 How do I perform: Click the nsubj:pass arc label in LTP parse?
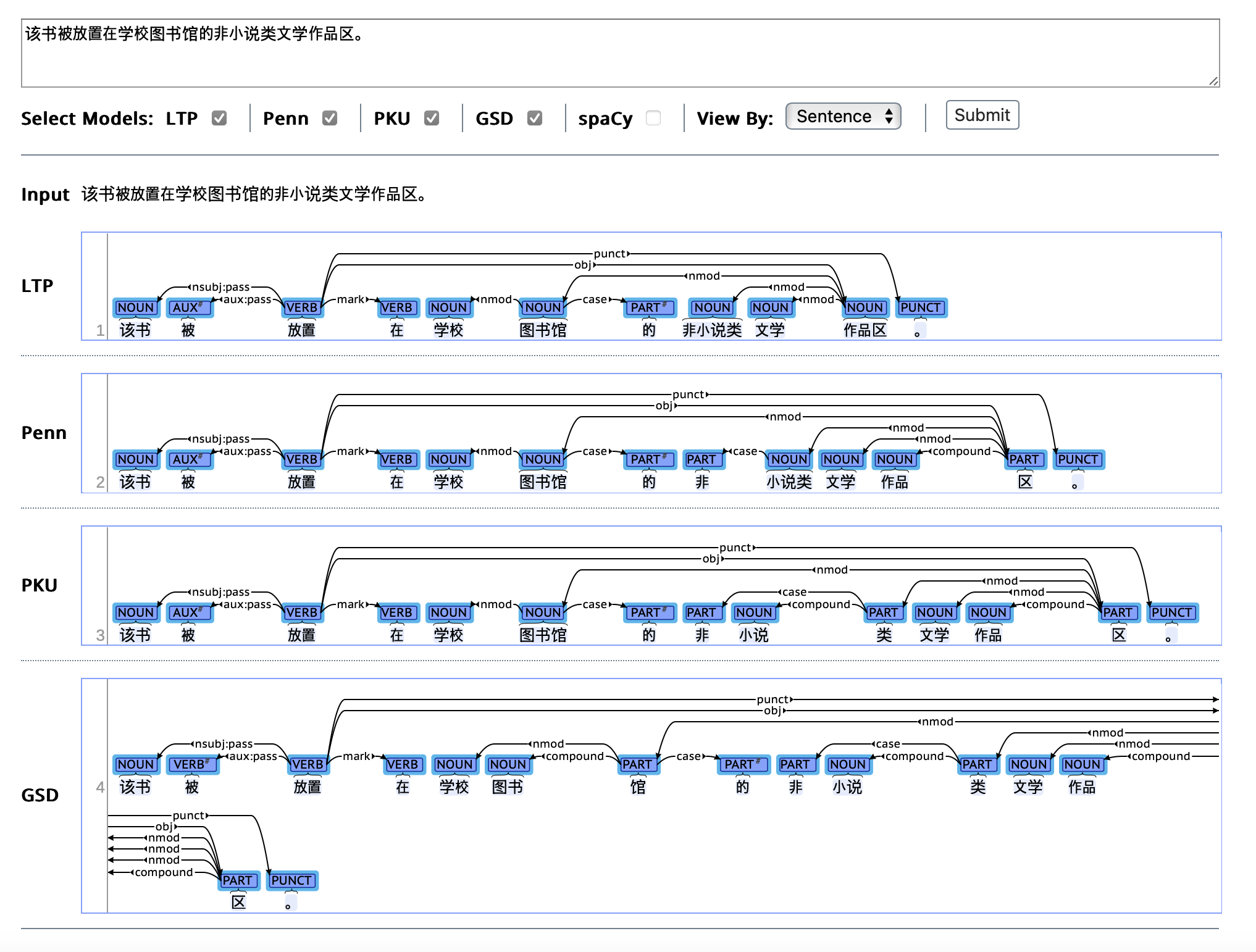pos(220,287)
